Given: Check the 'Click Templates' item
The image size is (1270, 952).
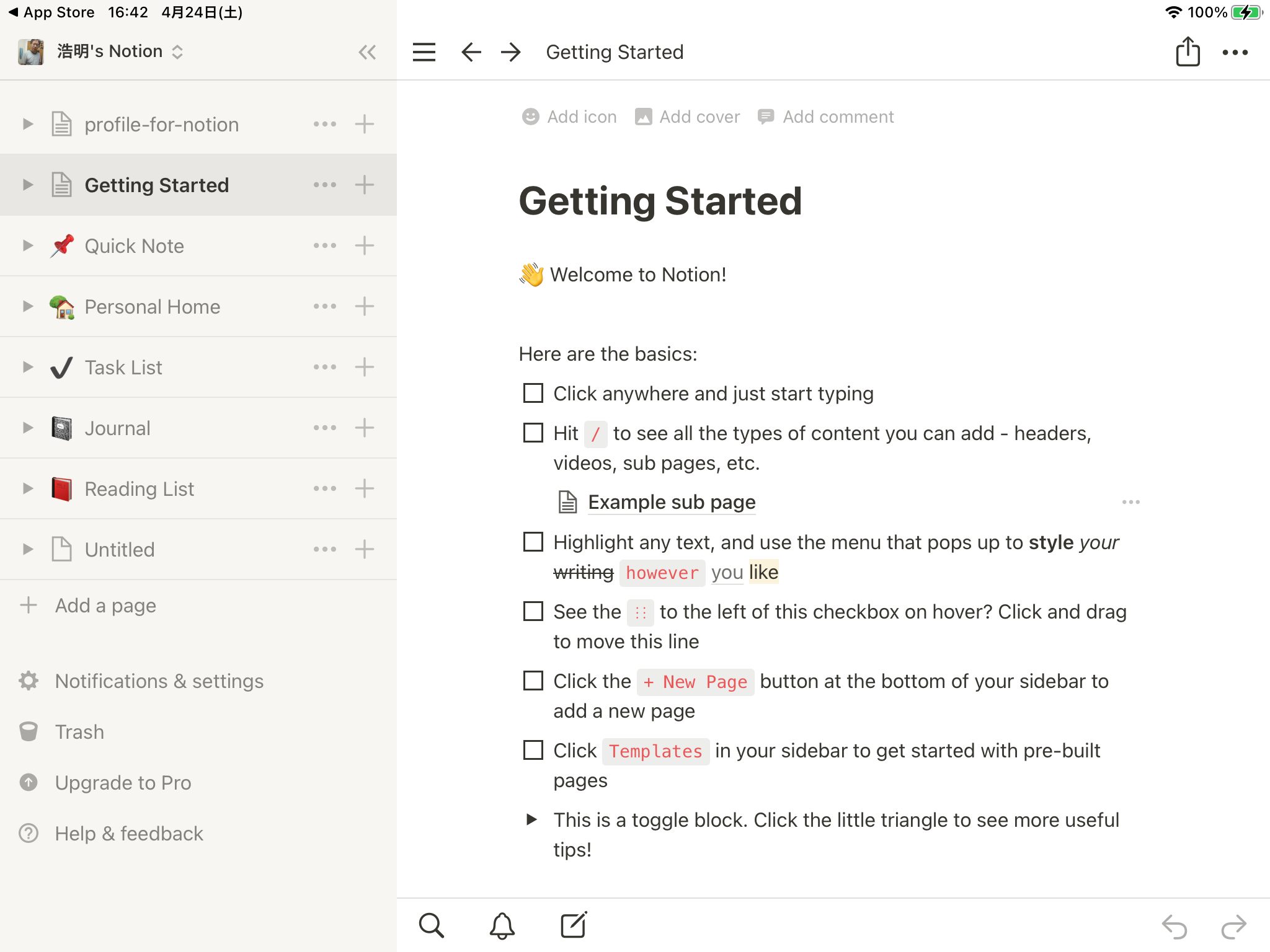Looking at the screenshot, I should point(533,750).
